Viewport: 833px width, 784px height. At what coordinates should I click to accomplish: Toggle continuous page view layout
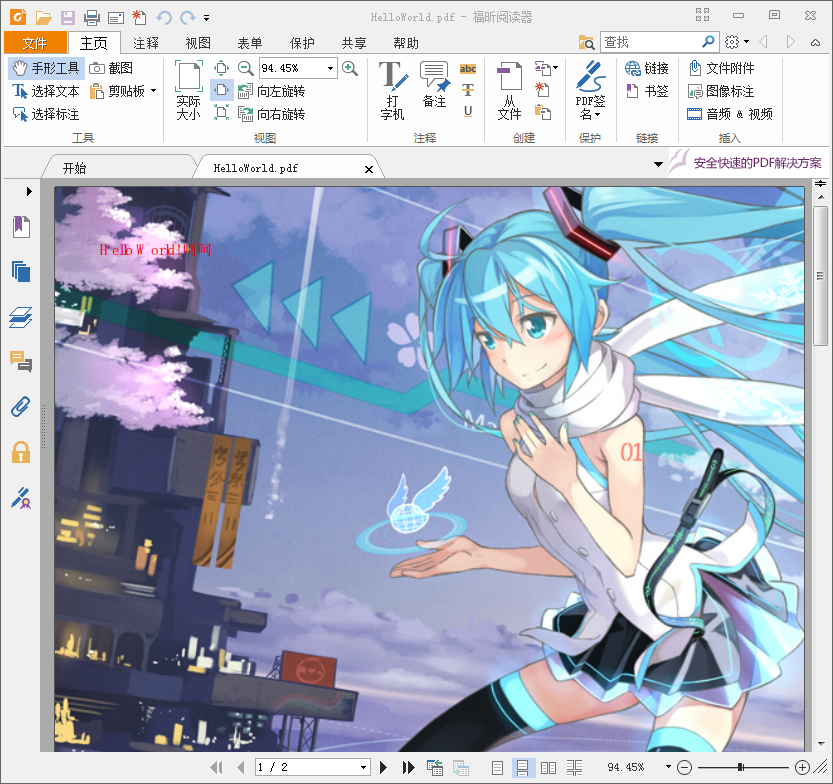click(523, 768)
